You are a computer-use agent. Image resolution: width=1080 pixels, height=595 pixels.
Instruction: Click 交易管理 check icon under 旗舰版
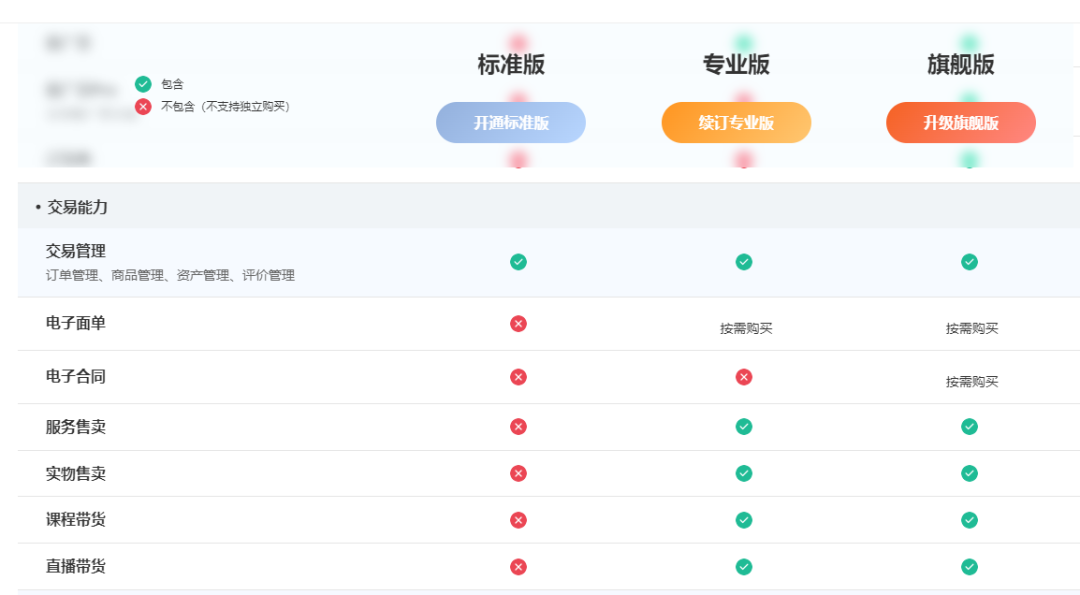969,262
